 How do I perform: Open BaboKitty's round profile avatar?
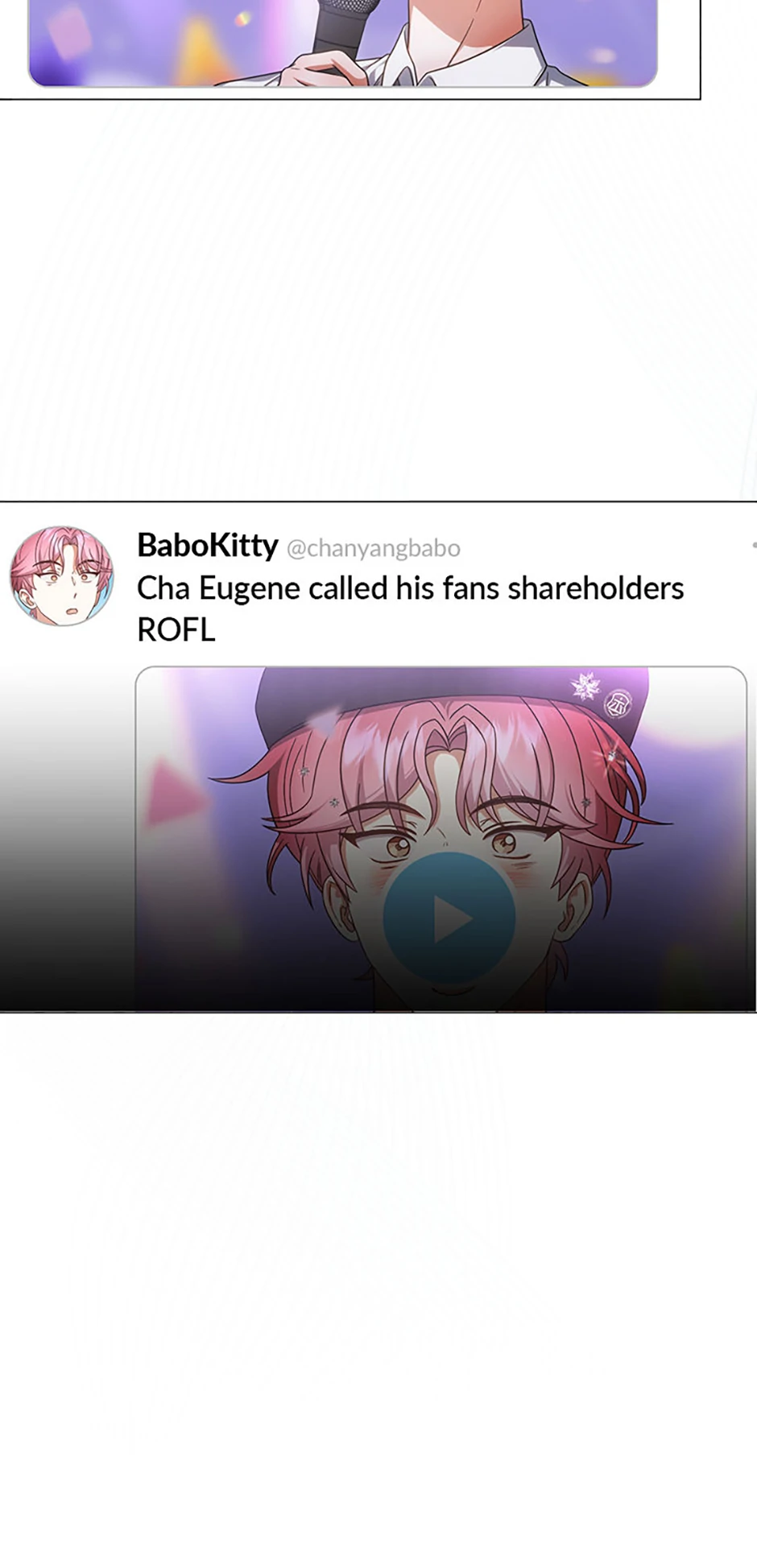[x=62, y=576]
